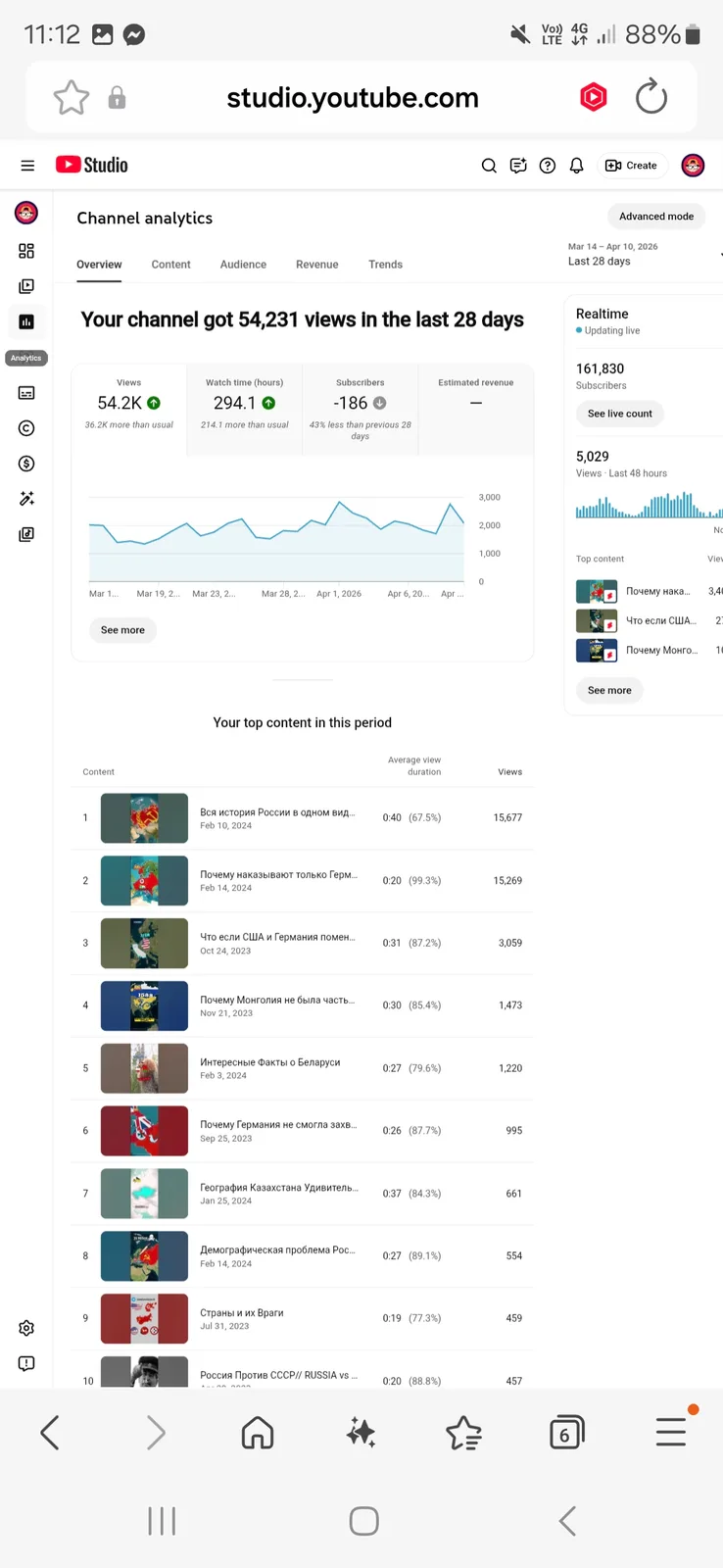The width and height of the screenshot is (723, 1568).
Task: Open Realtime top content Что если США… item
Action: pos(650,620)
